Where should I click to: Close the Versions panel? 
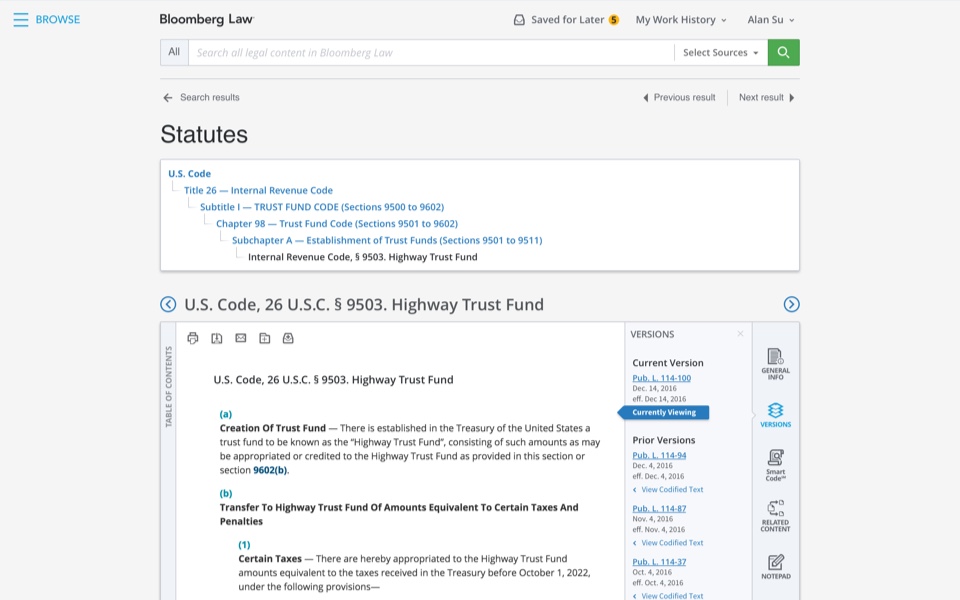pos(740,334)
